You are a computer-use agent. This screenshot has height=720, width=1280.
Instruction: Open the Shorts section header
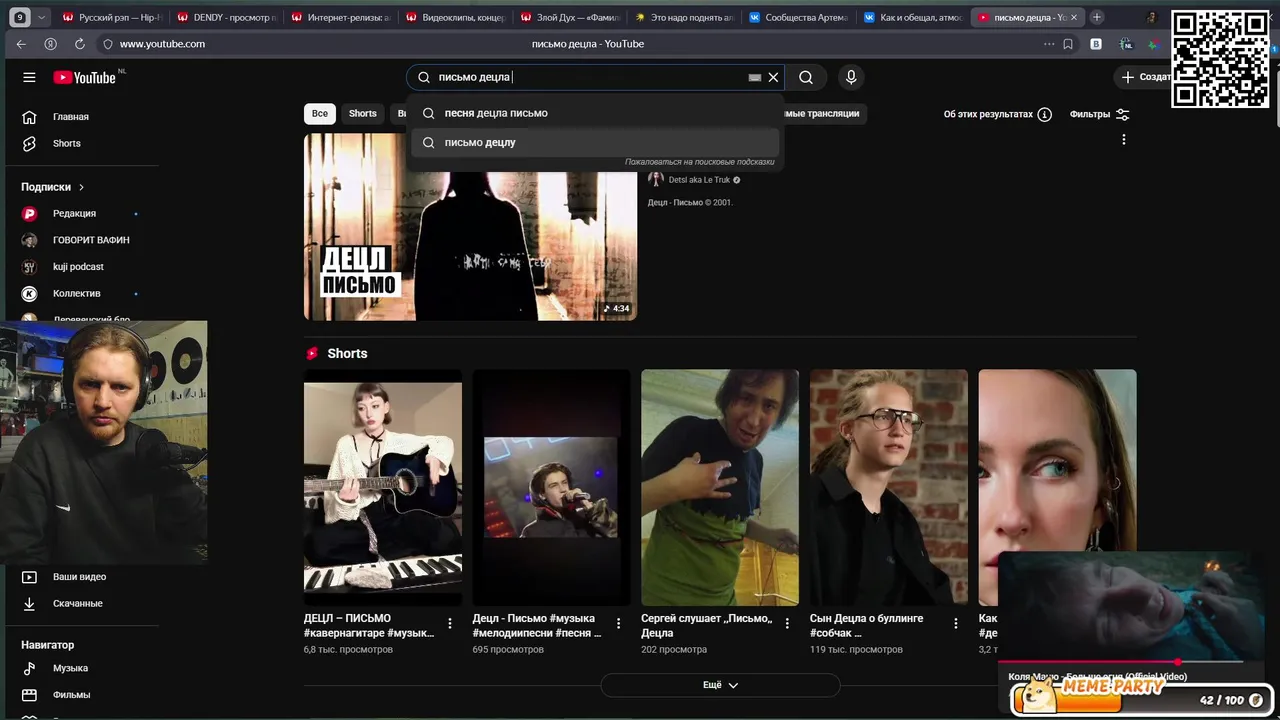coord(347,353)
